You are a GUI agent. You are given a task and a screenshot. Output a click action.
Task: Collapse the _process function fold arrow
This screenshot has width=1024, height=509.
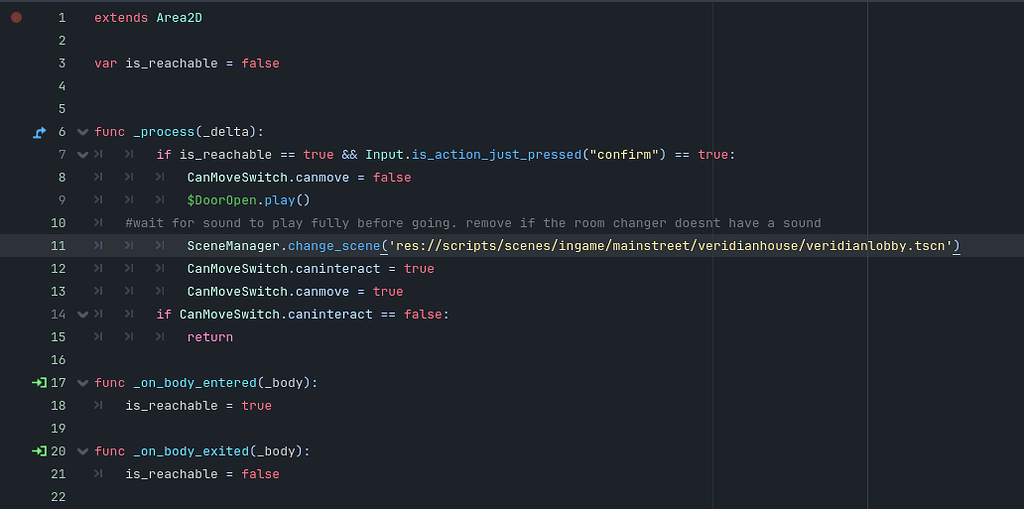click(x=82, y=132)
